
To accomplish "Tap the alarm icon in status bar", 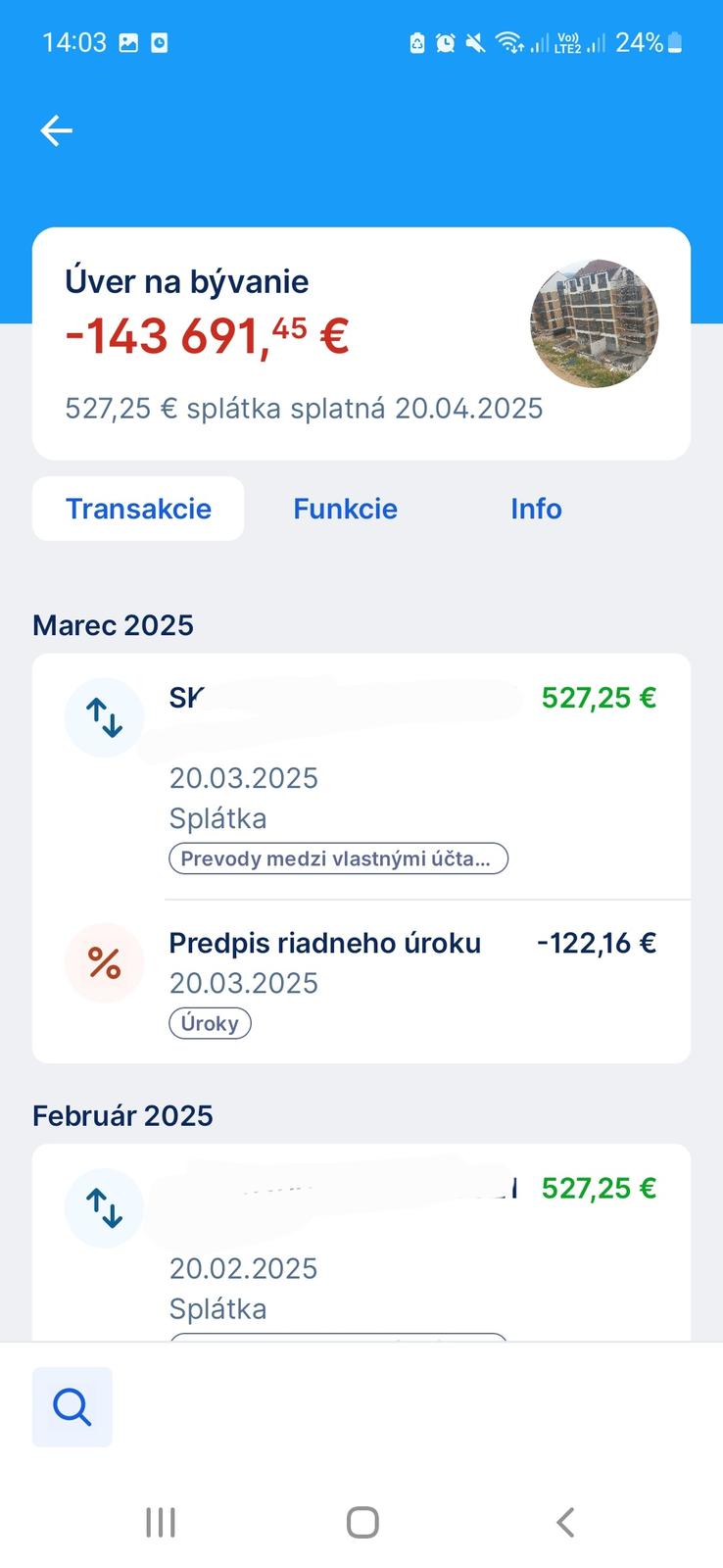I will pos(446,43).
